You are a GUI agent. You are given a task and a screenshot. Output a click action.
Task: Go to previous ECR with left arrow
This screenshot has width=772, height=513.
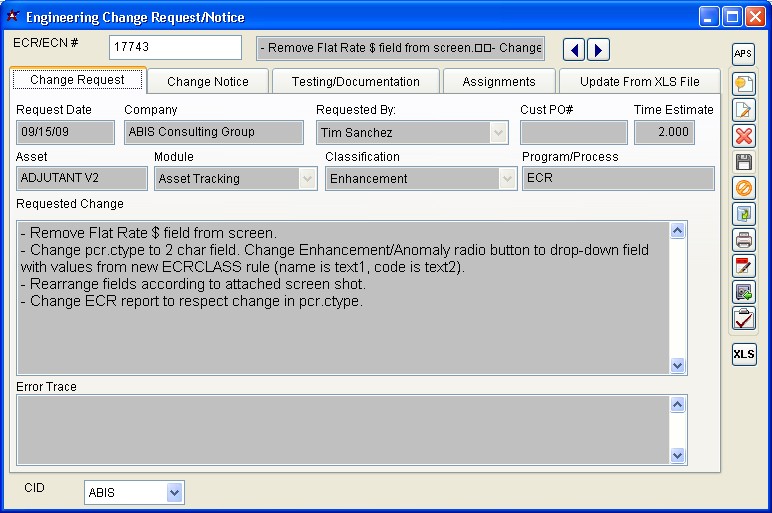(574, 49)
